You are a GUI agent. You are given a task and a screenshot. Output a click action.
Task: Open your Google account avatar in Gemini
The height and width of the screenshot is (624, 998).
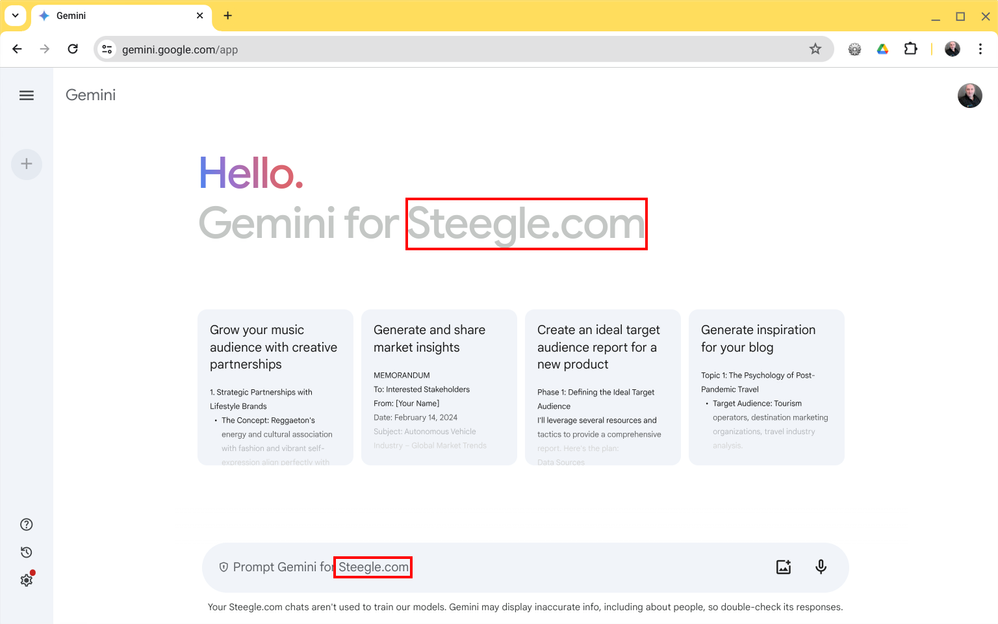(969, 95)
